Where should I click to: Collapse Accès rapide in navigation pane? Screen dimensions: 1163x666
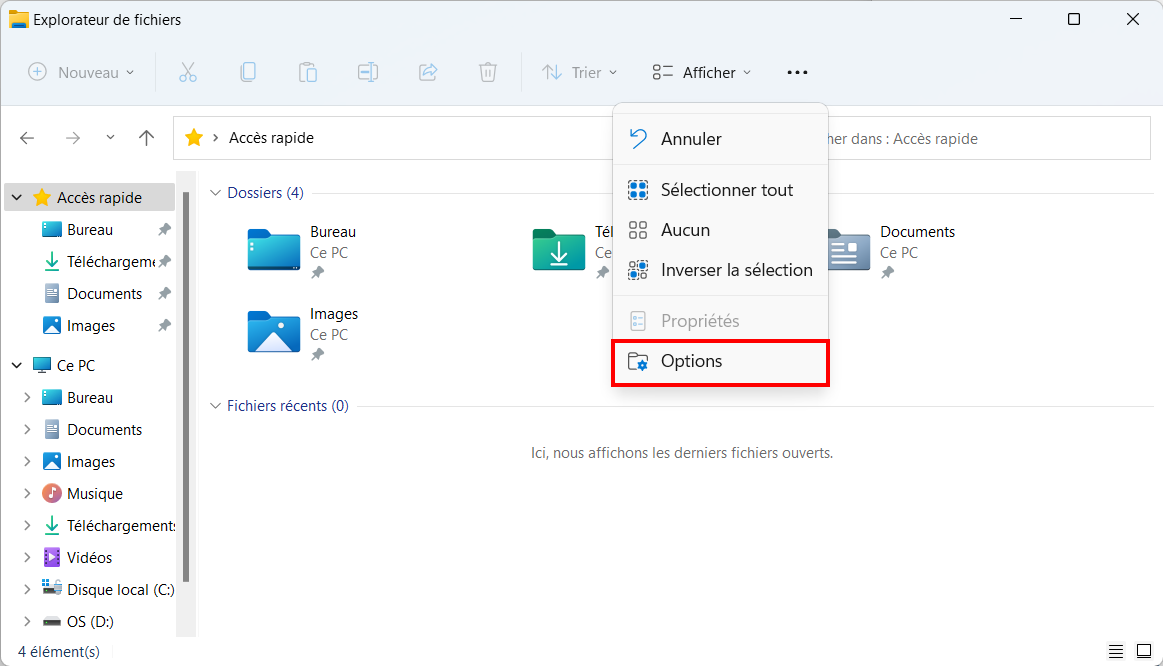click(x=17, y=197)
